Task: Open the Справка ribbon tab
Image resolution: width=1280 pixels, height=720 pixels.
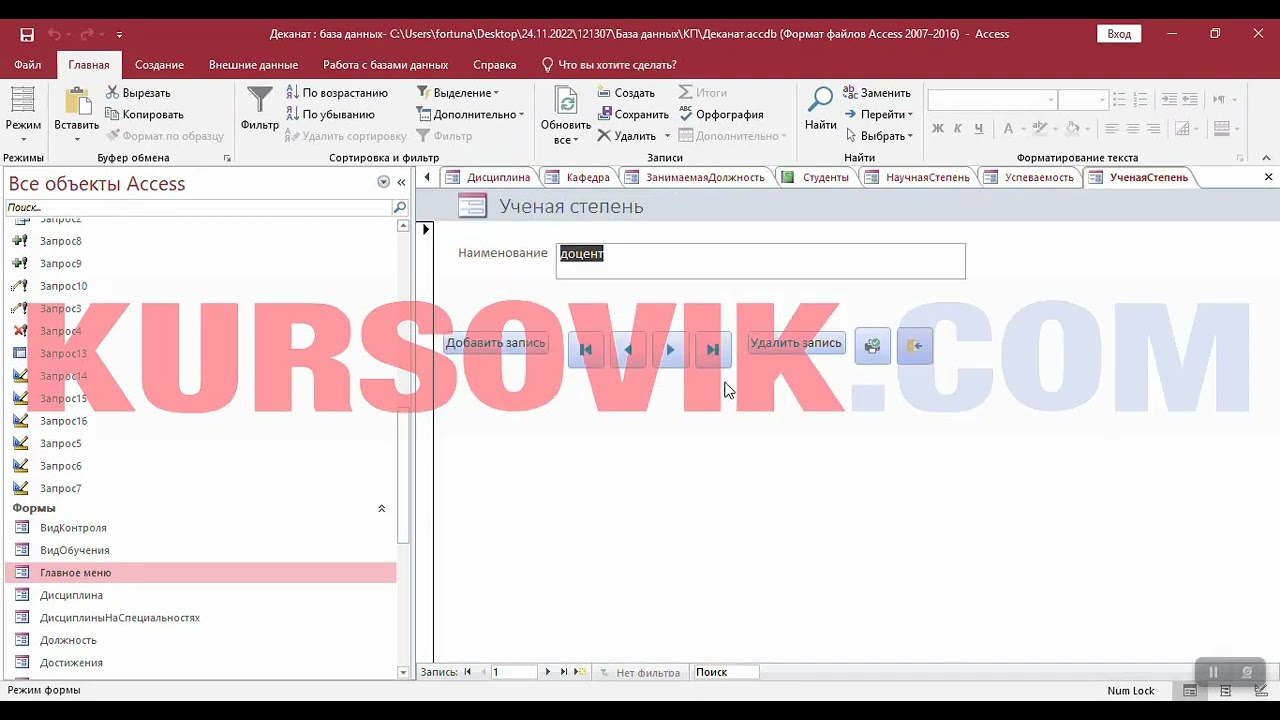Action: [x=494, y=65]
